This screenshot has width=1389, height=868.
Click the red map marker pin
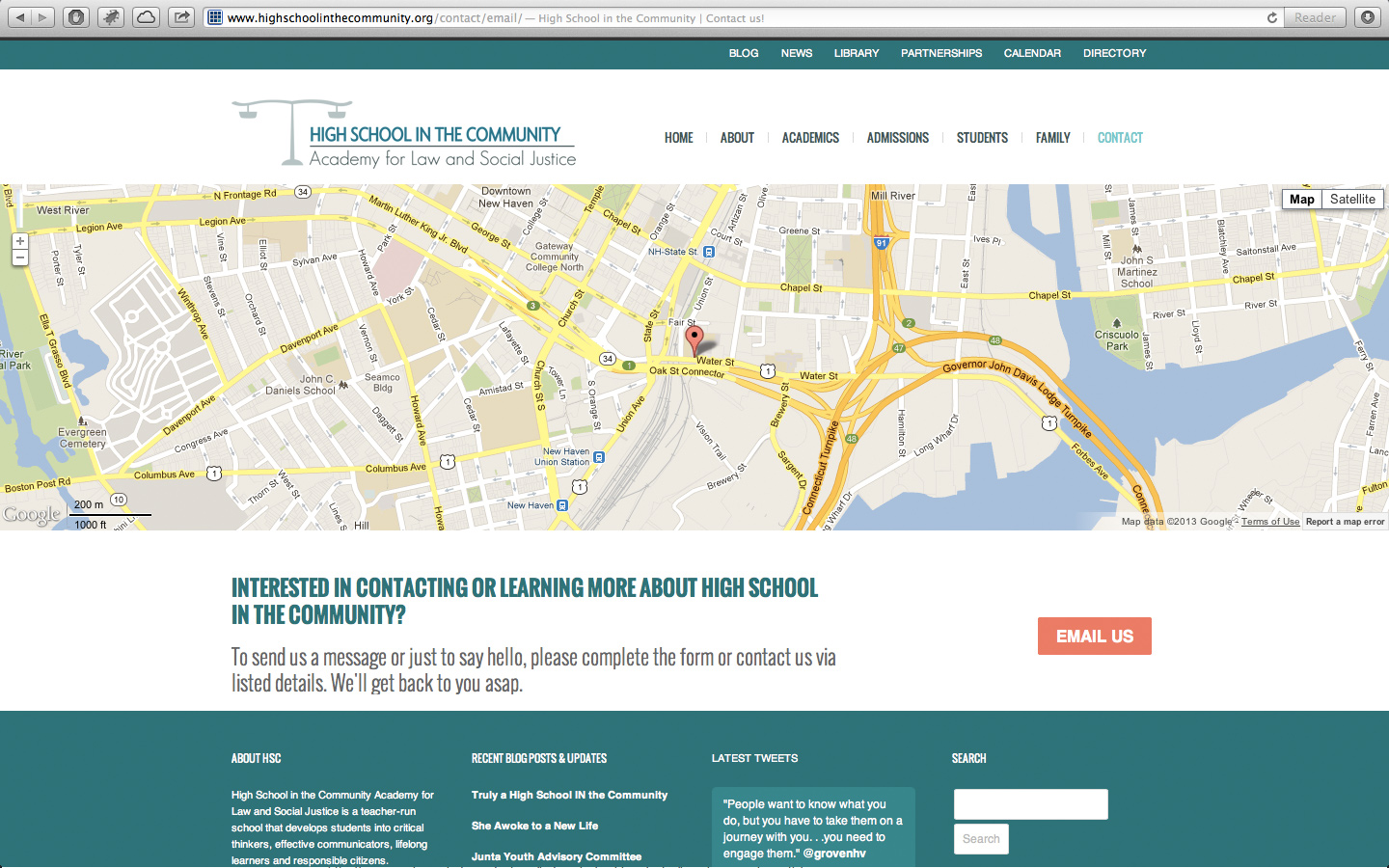(x=694, y=339)
